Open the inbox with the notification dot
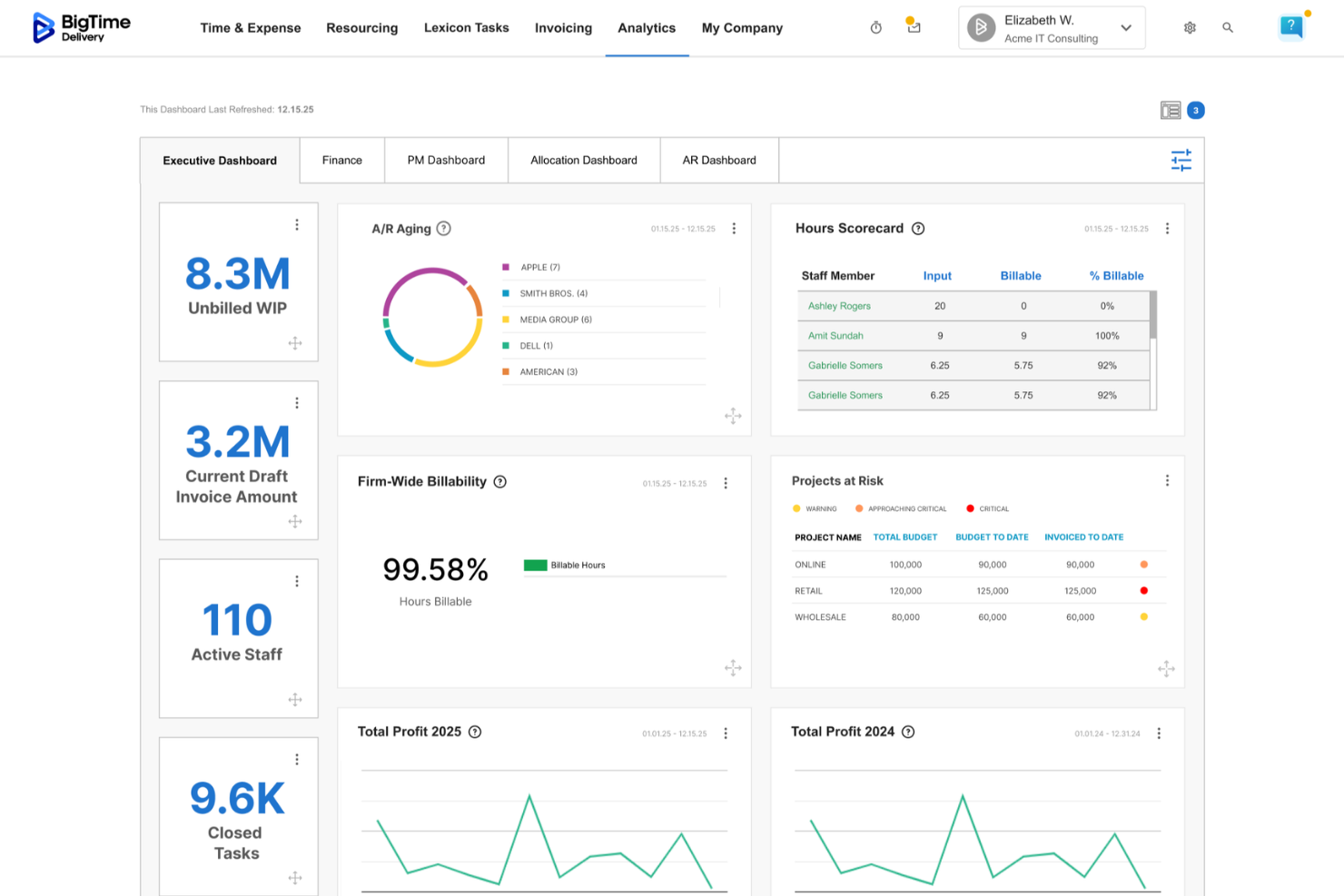 tap(914, 28)
